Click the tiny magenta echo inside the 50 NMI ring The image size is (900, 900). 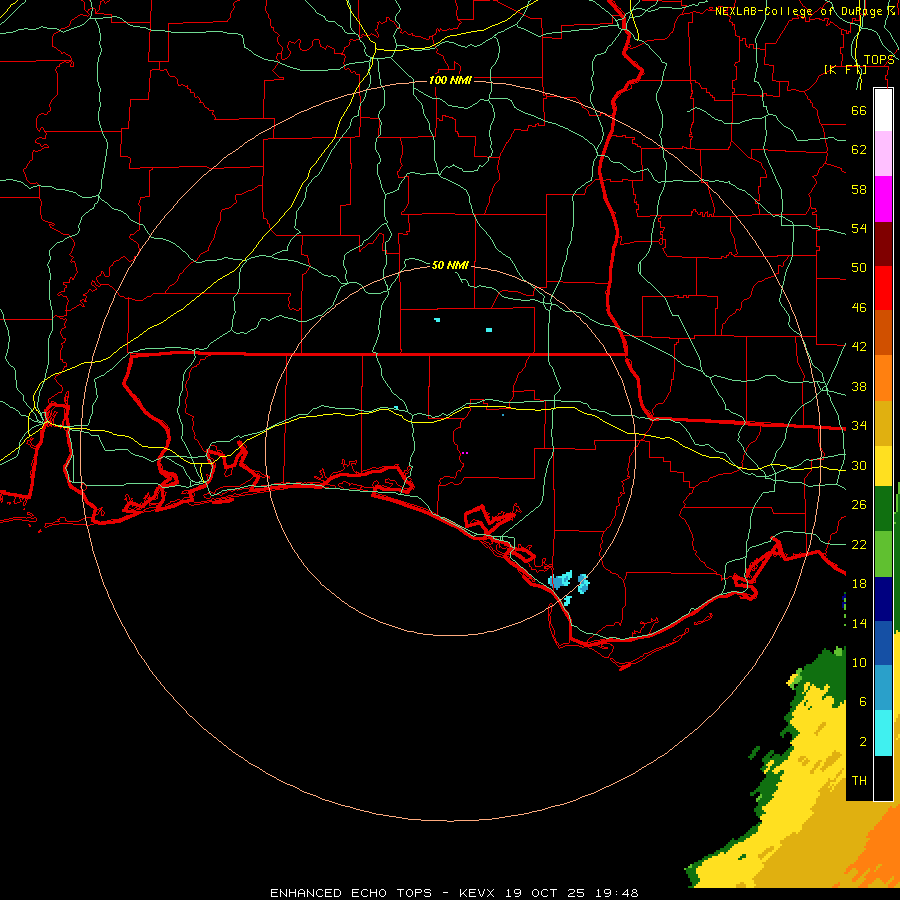pyautogui.click(x=464, y=453)
